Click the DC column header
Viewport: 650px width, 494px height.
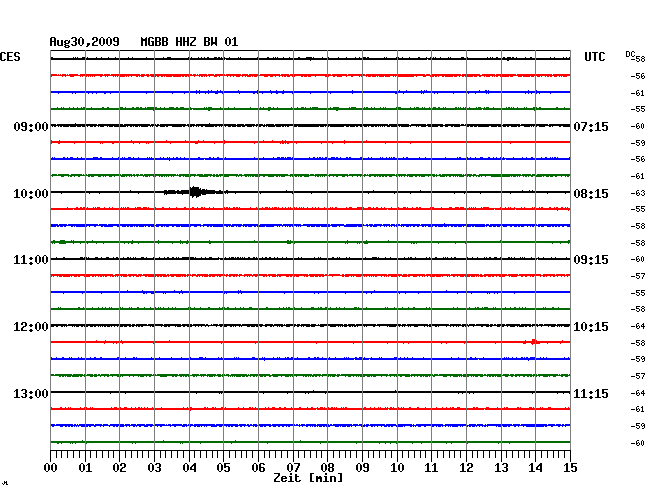coord(630,54)
